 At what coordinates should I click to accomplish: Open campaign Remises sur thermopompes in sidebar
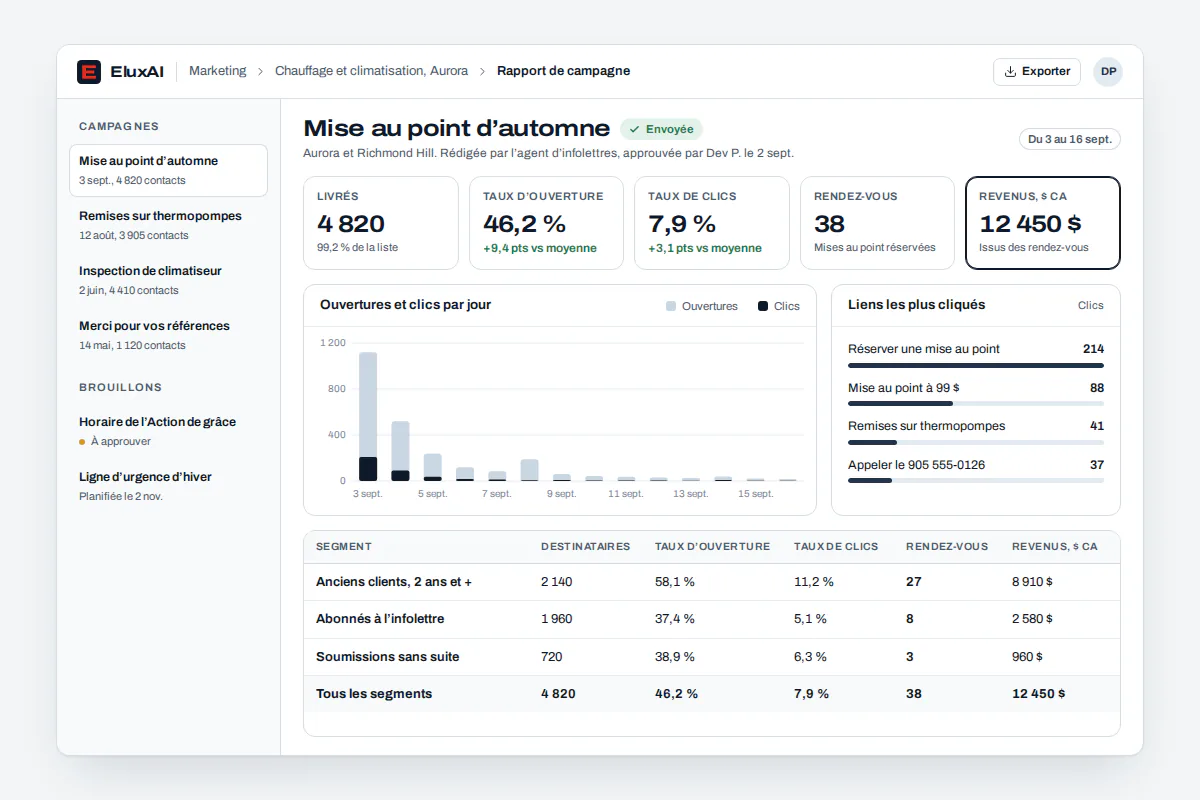tap(168, 225)
